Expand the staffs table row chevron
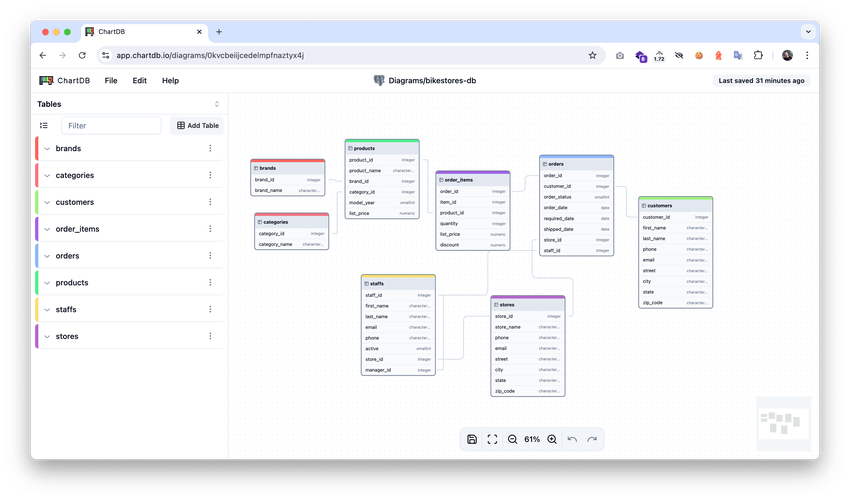 click(x=47, y=310)
